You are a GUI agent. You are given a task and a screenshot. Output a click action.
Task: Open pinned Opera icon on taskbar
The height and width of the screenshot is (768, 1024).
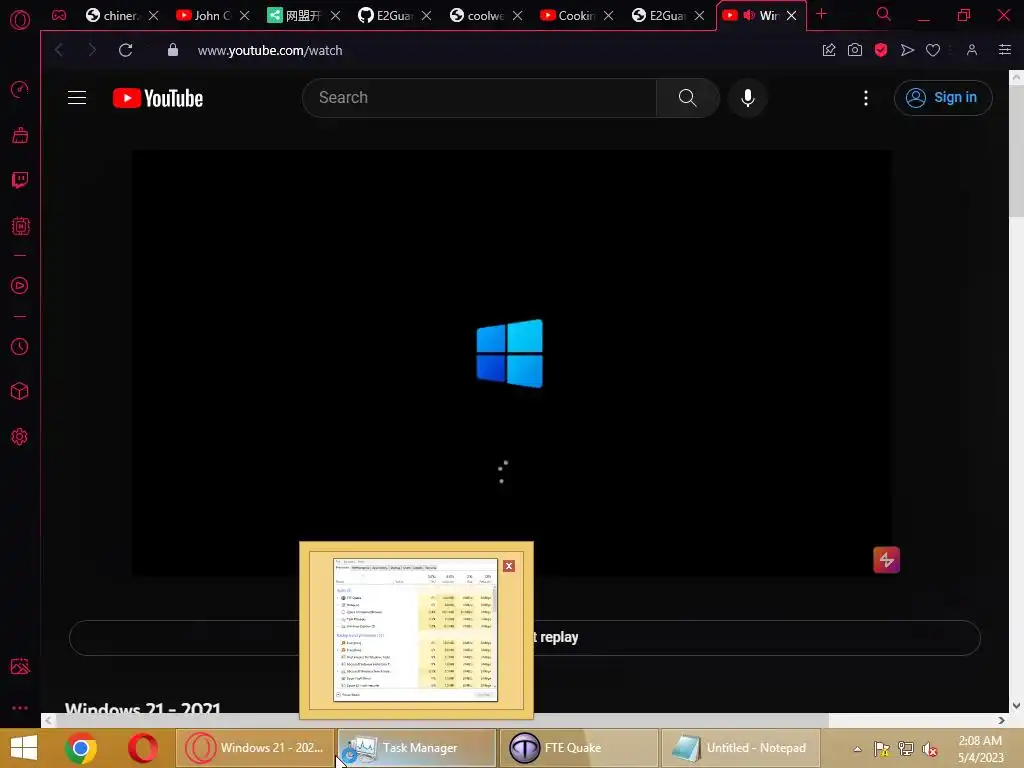pyautogui.click(x=142, y=748)
